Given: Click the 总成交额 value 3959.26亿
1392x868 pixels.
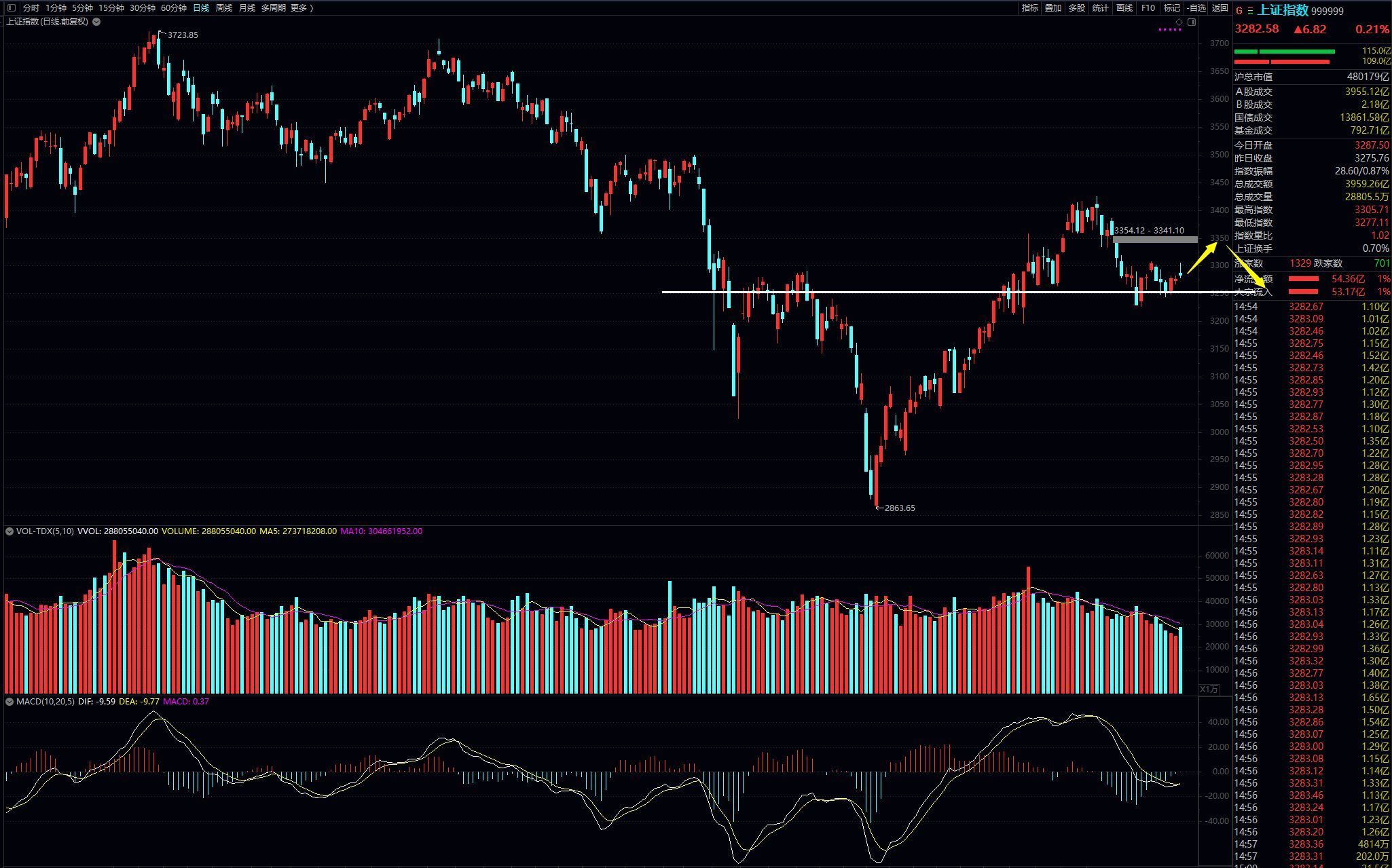Looking at the screenshot, I should coord(1367,184).
